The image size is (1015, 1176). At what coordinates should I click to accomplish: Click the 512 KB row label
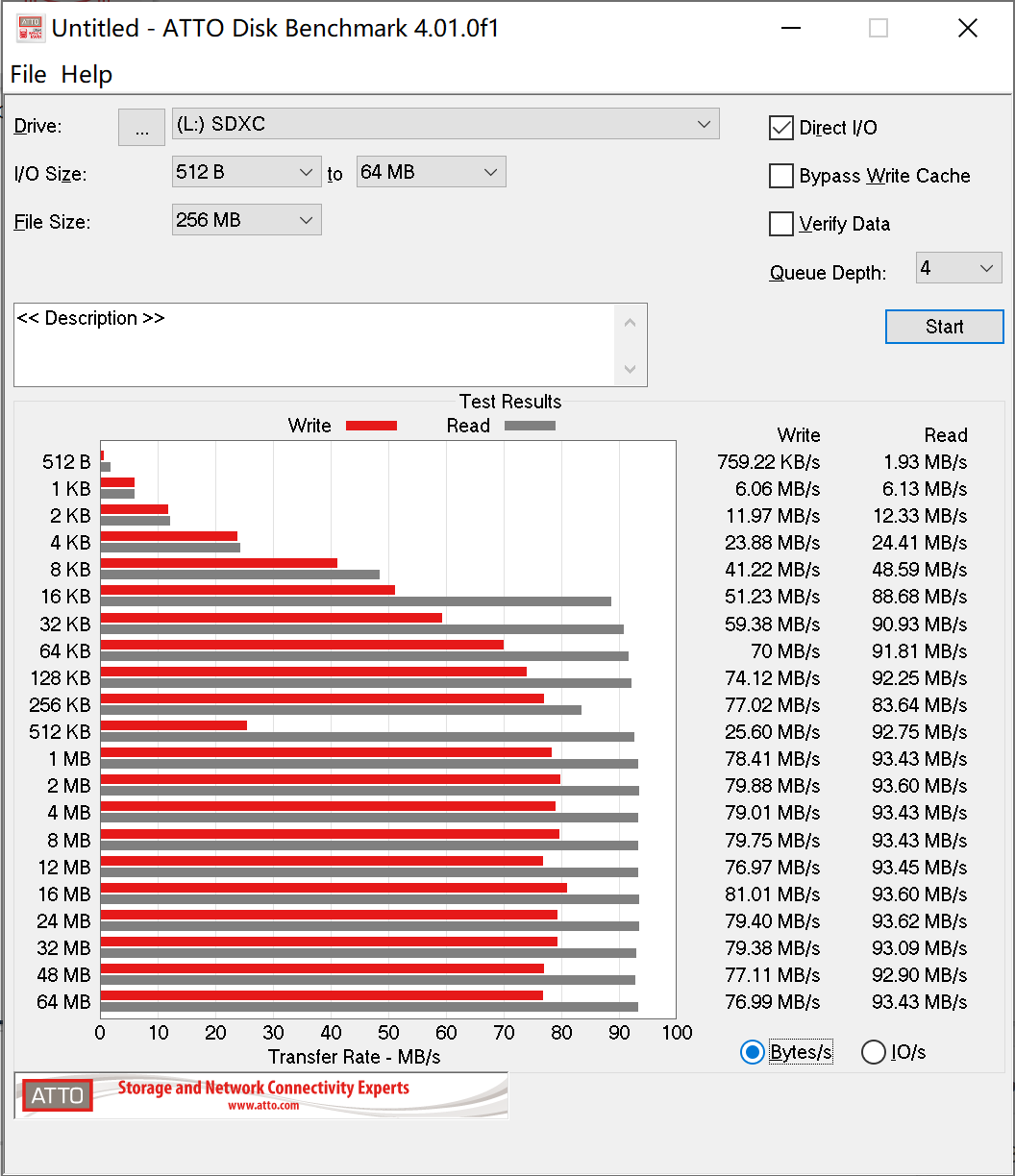click(60, 732)
